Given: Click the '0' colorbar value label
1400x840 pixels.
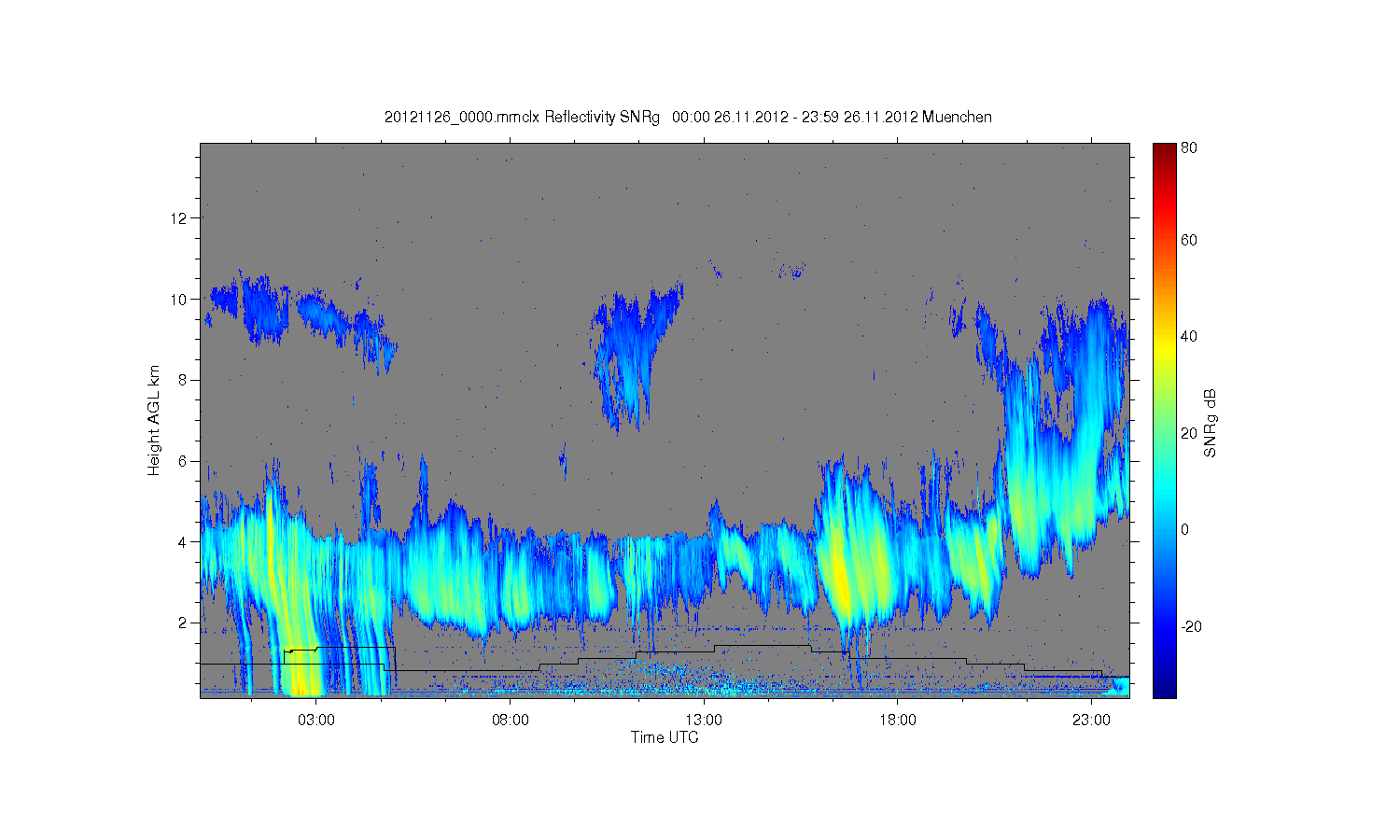Looking at the screenshot, I should click(1185, 529).
